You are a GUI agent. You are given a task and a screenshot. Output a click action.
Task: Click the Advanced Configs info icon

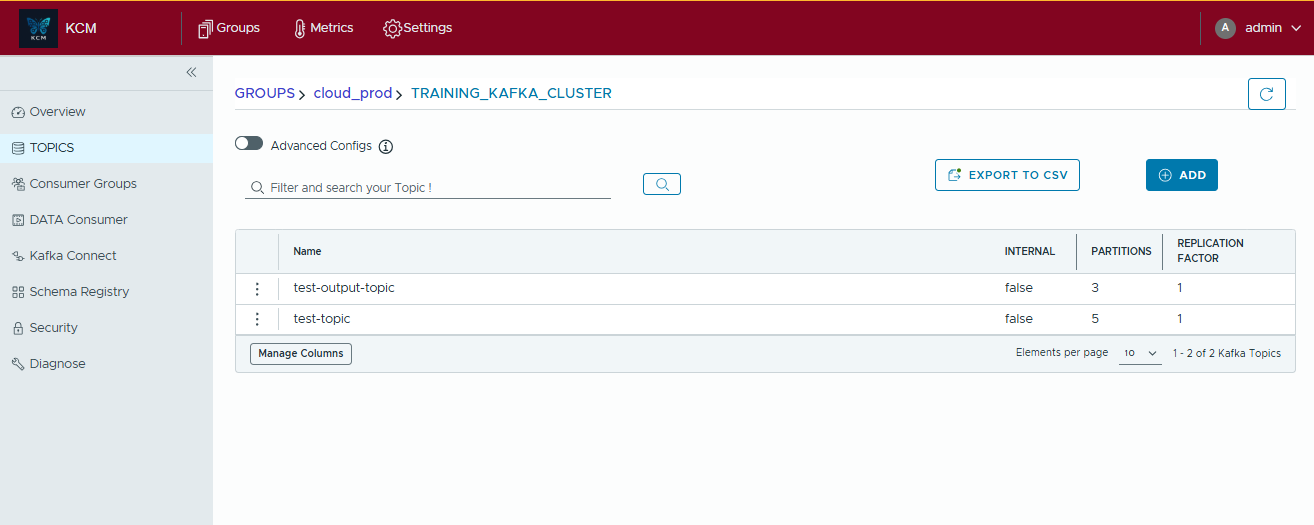[386, 147]
